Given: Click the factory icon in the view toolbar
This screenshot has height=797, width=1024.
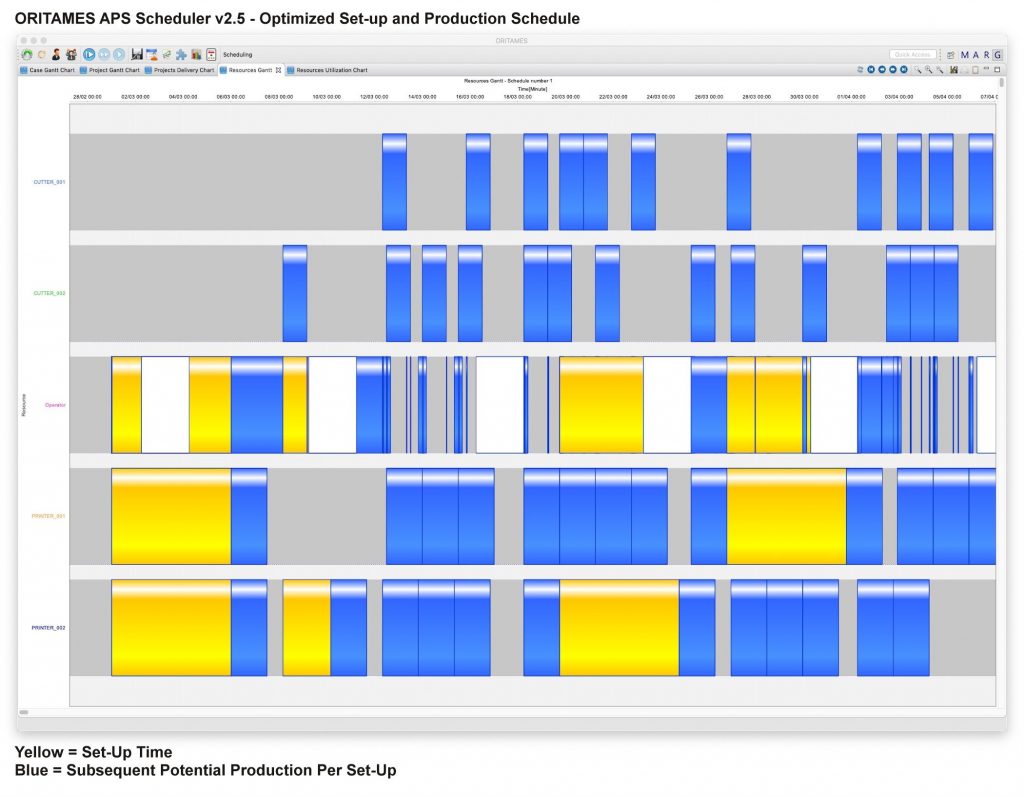Looking at the screenshot, I should coord(954,69).
